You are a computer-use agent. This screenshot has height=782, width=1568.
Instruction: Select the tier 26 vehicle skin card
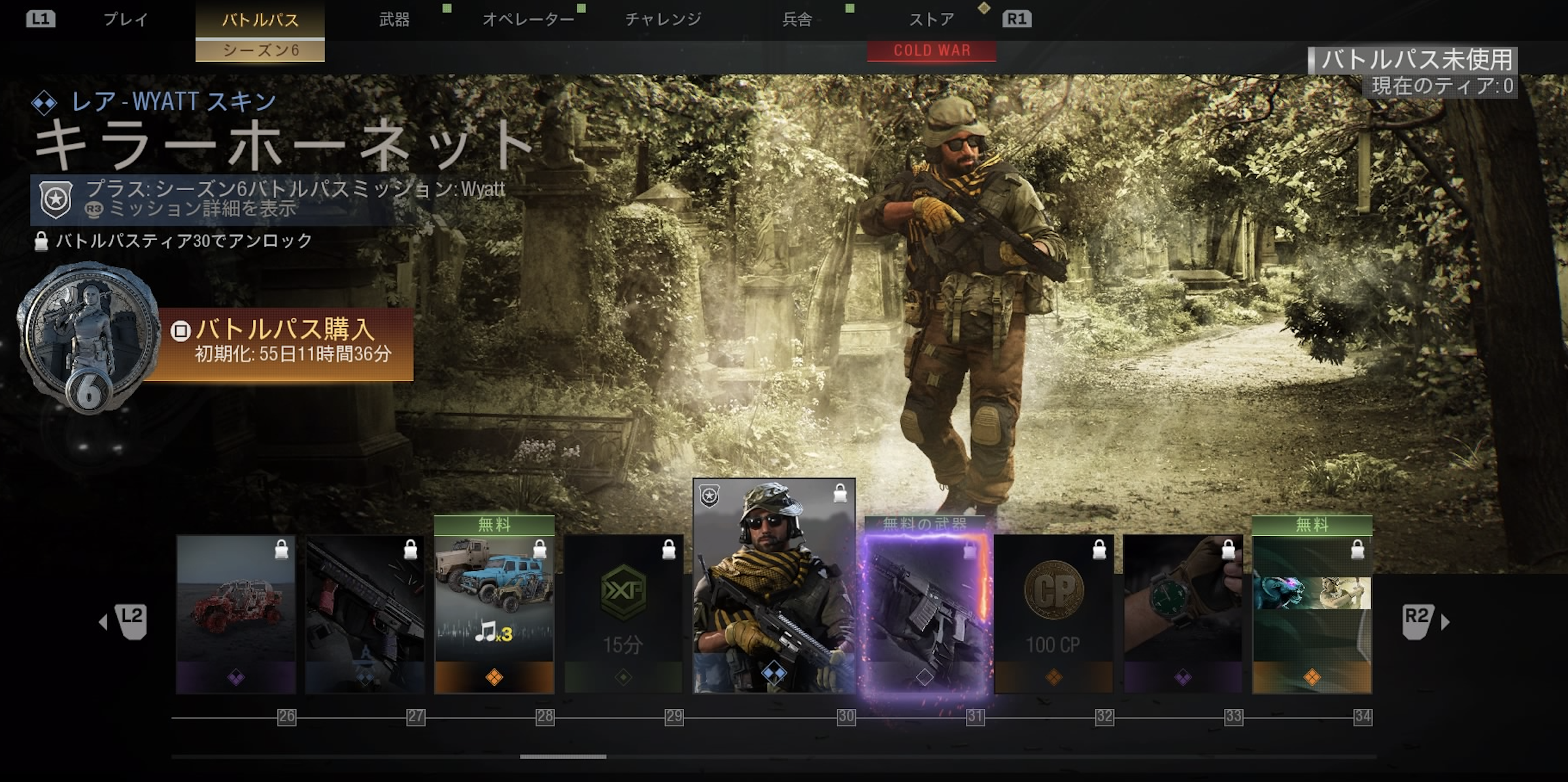236,614
